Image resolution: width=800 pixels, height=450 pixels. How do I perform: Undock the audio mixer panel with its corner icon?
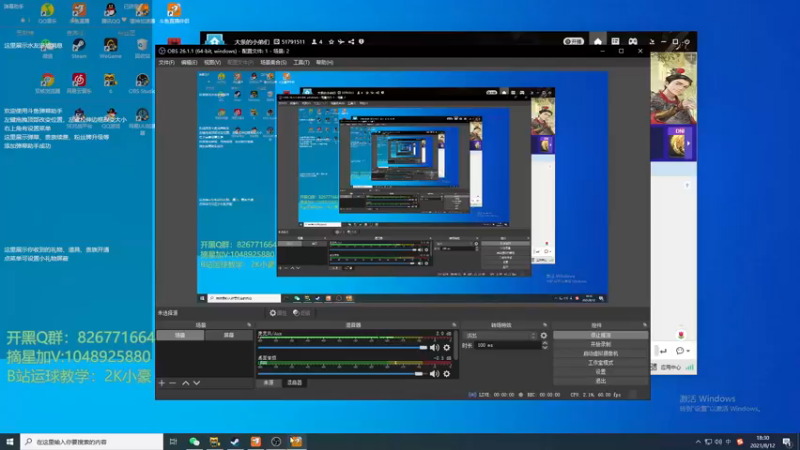[454, 325]
